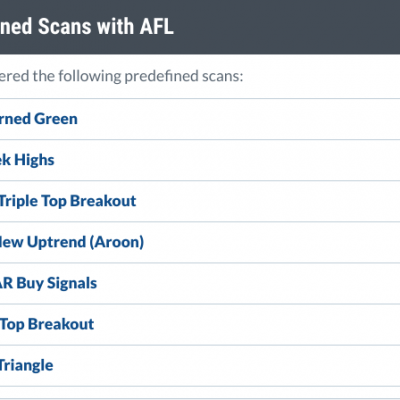
Task: Open the SAR Buy Signals link
Action: [48, 283]
